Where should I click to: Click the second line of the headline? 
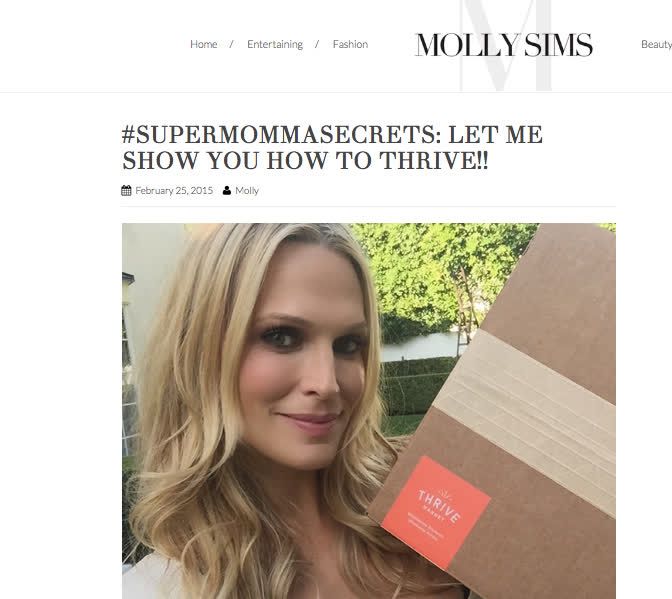click(x=305, y=161)
